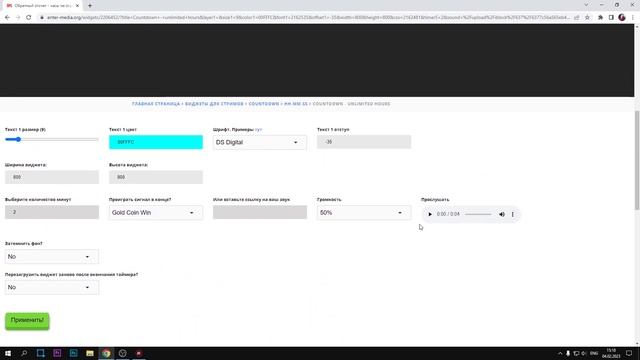Open OBS Studio from the taskbar
The image size is (640, 360).
coord(122,353)
